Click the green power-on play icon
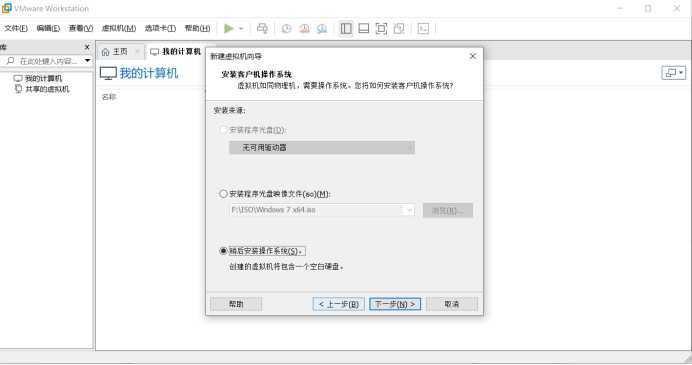The width and height of the screenshot is (692, 365). (x=228, y=29)
